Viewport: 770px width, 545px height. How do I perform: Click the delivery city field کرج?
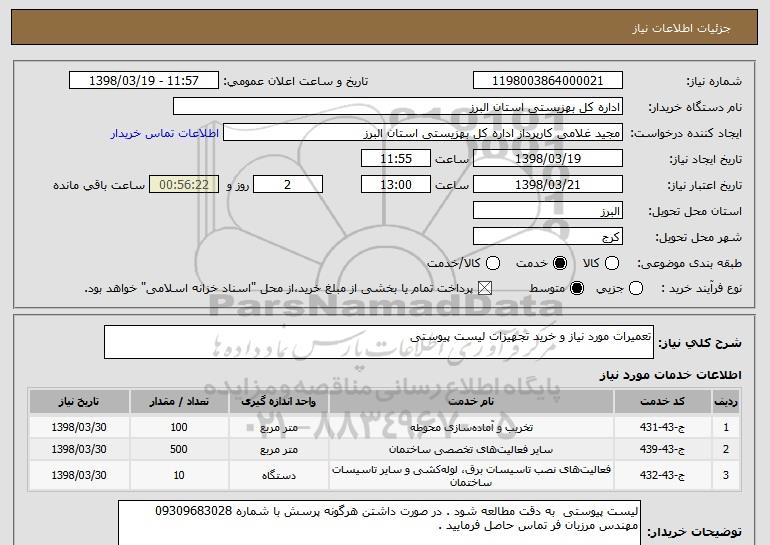coord(548,237)
